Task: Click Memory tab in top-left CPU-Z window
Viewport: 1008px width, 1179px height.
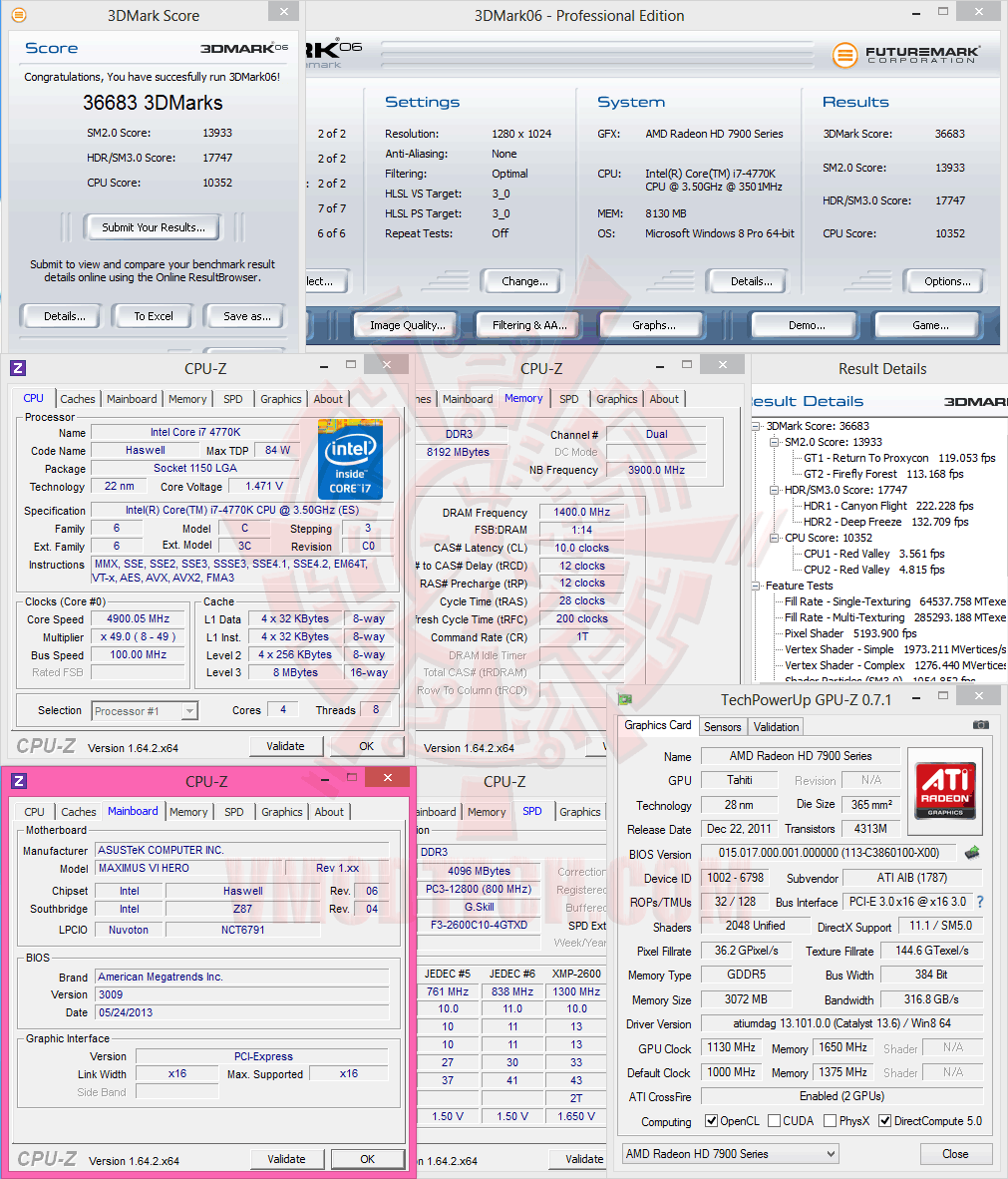Action: pyautogui.click(x=187, y=399)
